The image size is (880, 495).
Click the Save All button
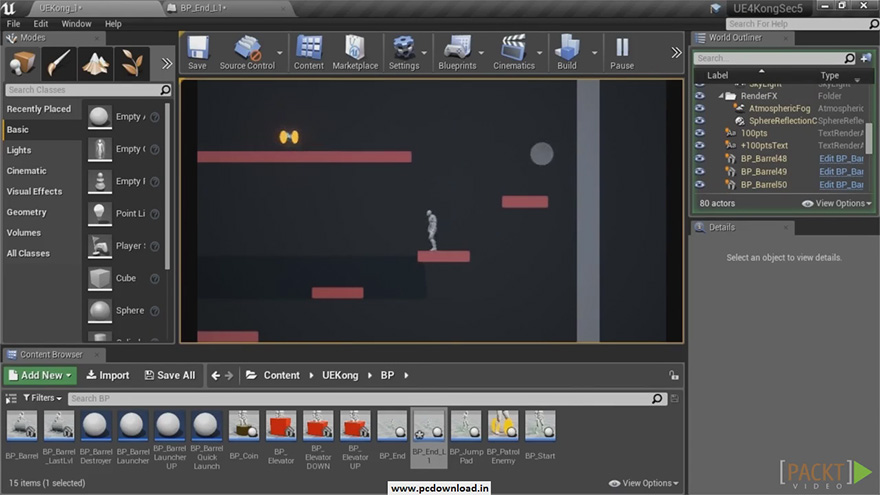point(170,375)
